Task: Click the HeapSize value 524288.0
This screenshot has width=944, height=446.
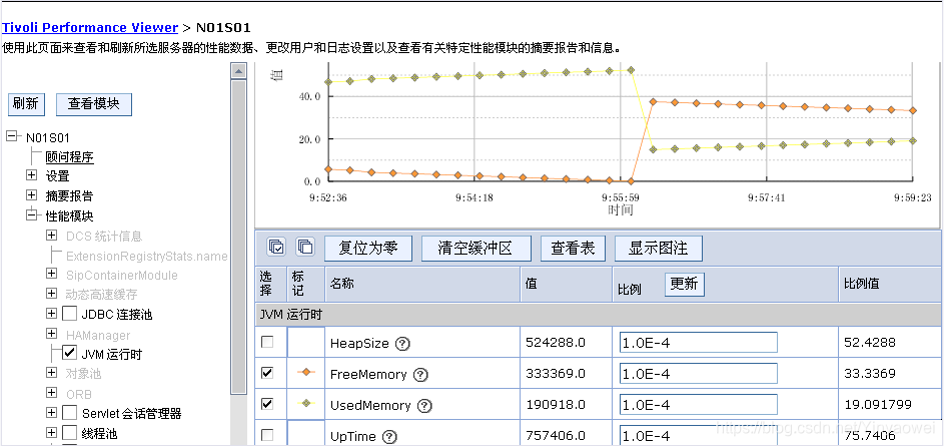Action: (555, 343)
